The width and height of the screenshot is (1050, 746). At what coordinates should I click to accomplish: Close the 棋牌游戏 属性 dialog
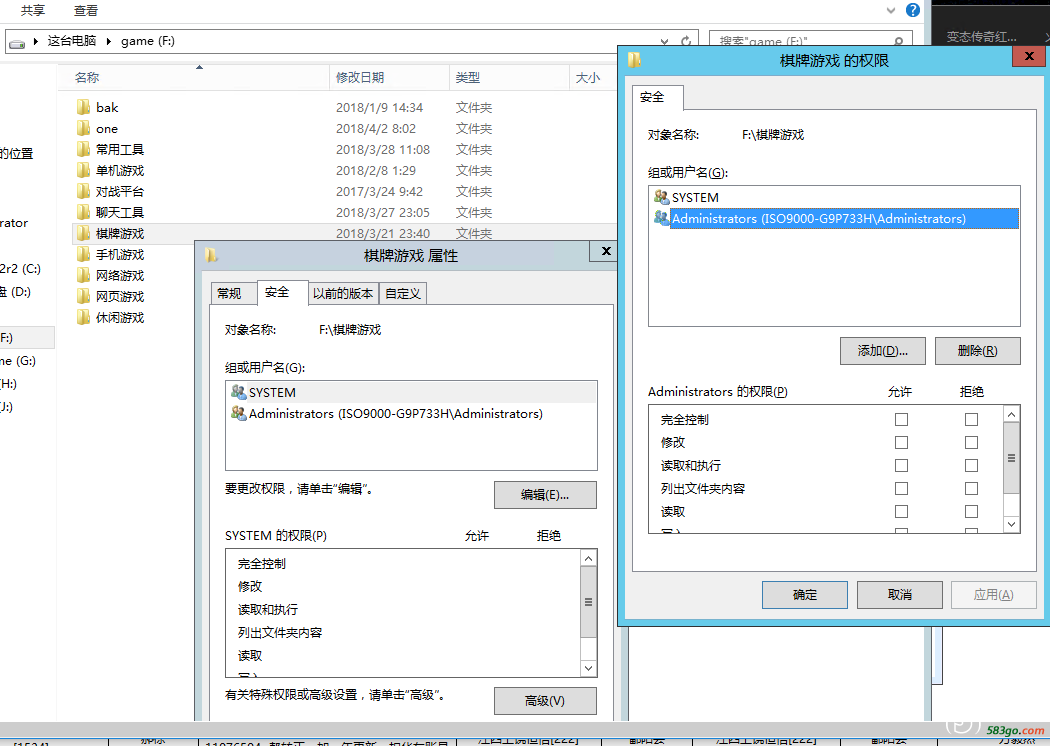click(x=605, y=251)
